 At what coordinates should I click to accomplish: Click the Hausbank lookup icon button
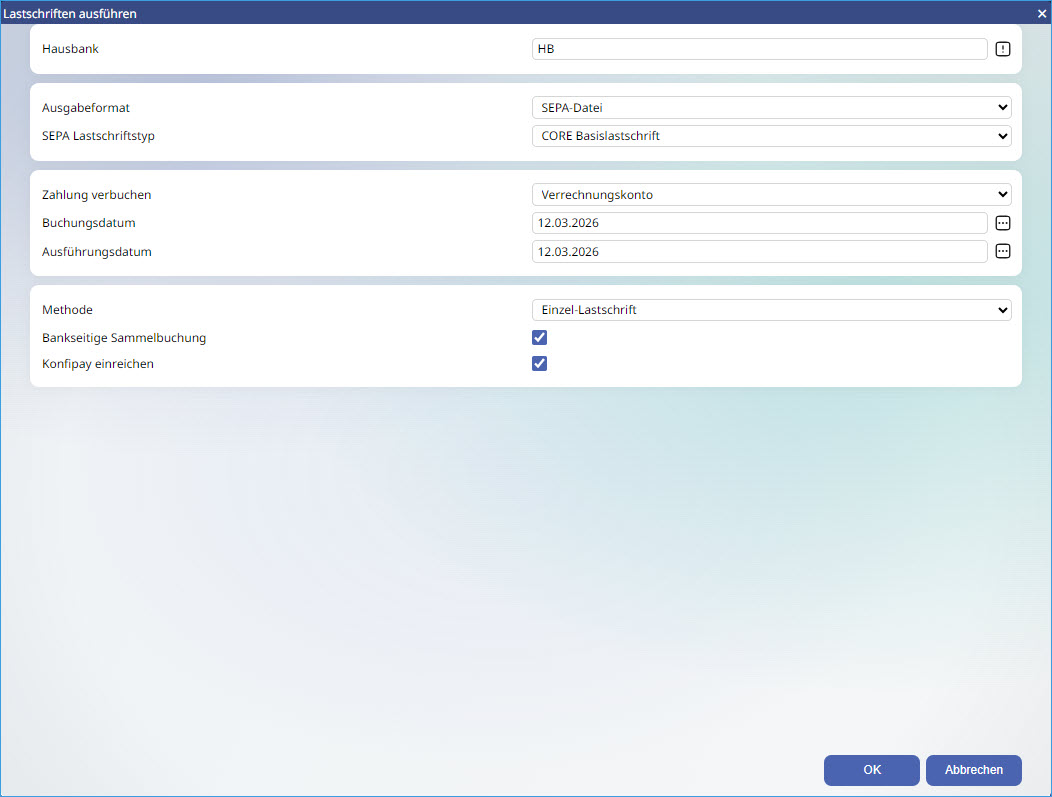click(x=1003, y=49)
